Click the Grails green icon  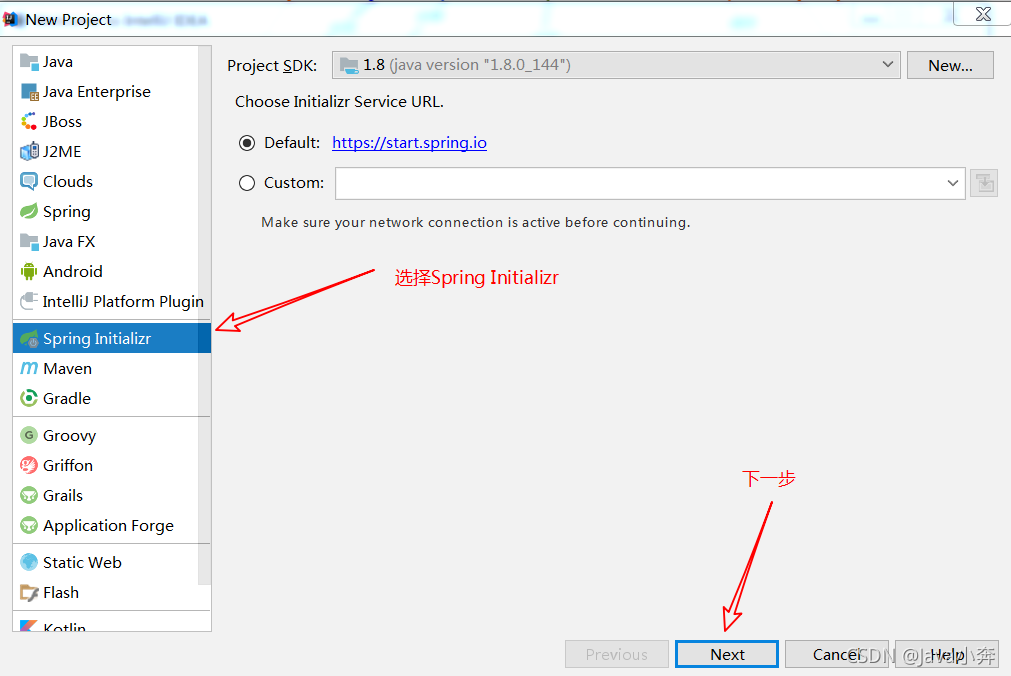coord(29,495)
